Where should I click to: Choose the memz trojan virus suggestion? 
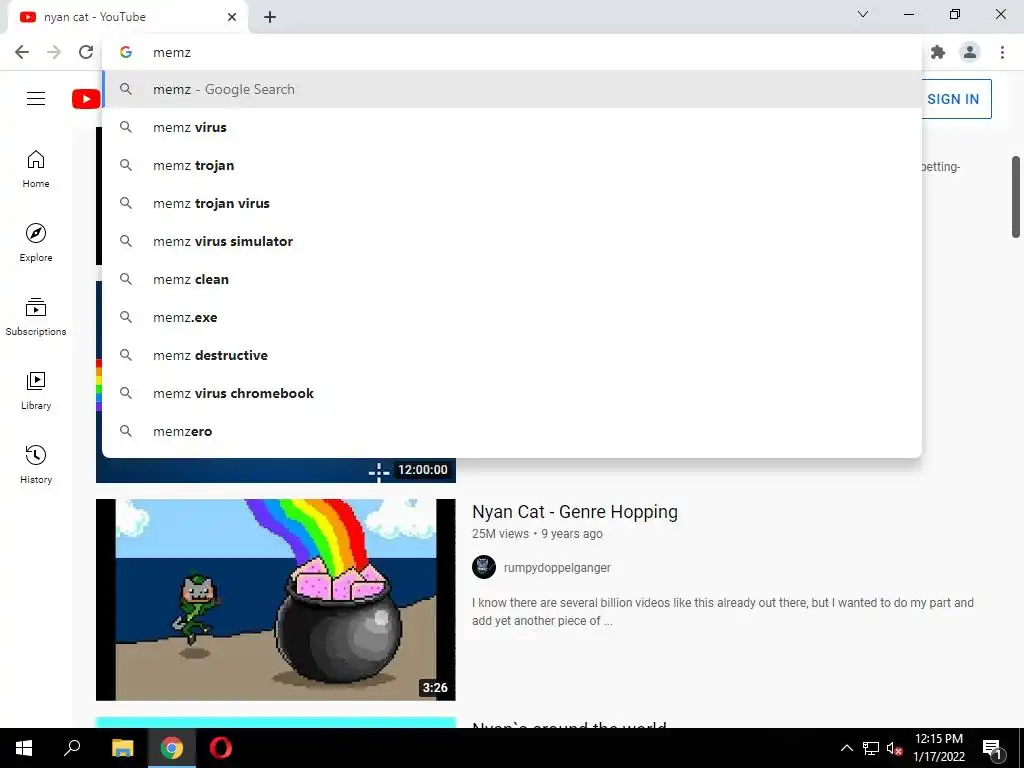click(512, 203)
